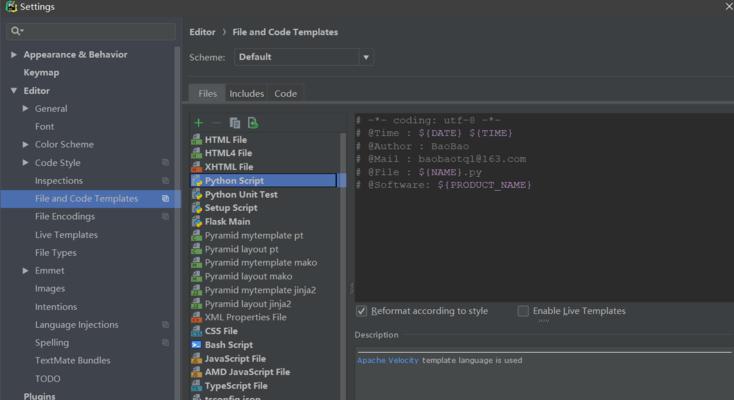
Task: Click the green plus Create Template icon
Action: [x=198, y=123]
